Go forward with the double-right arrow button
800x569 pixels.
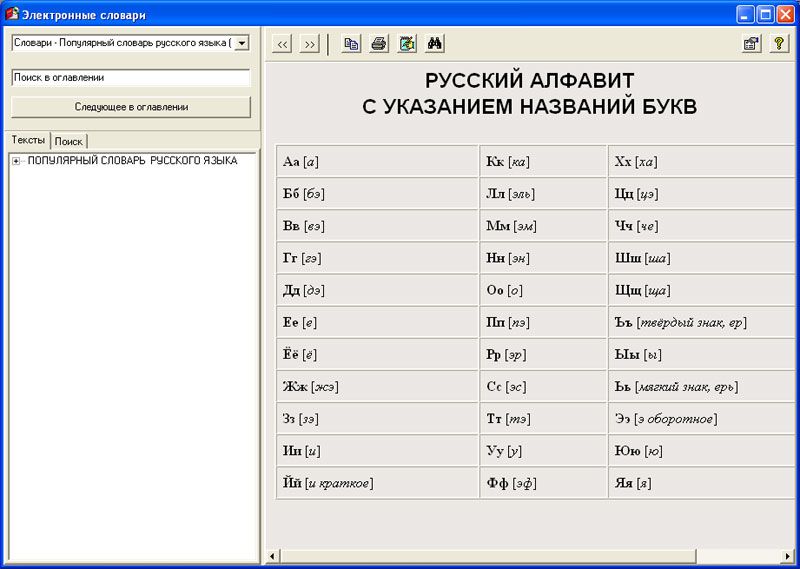pos(309,44)
